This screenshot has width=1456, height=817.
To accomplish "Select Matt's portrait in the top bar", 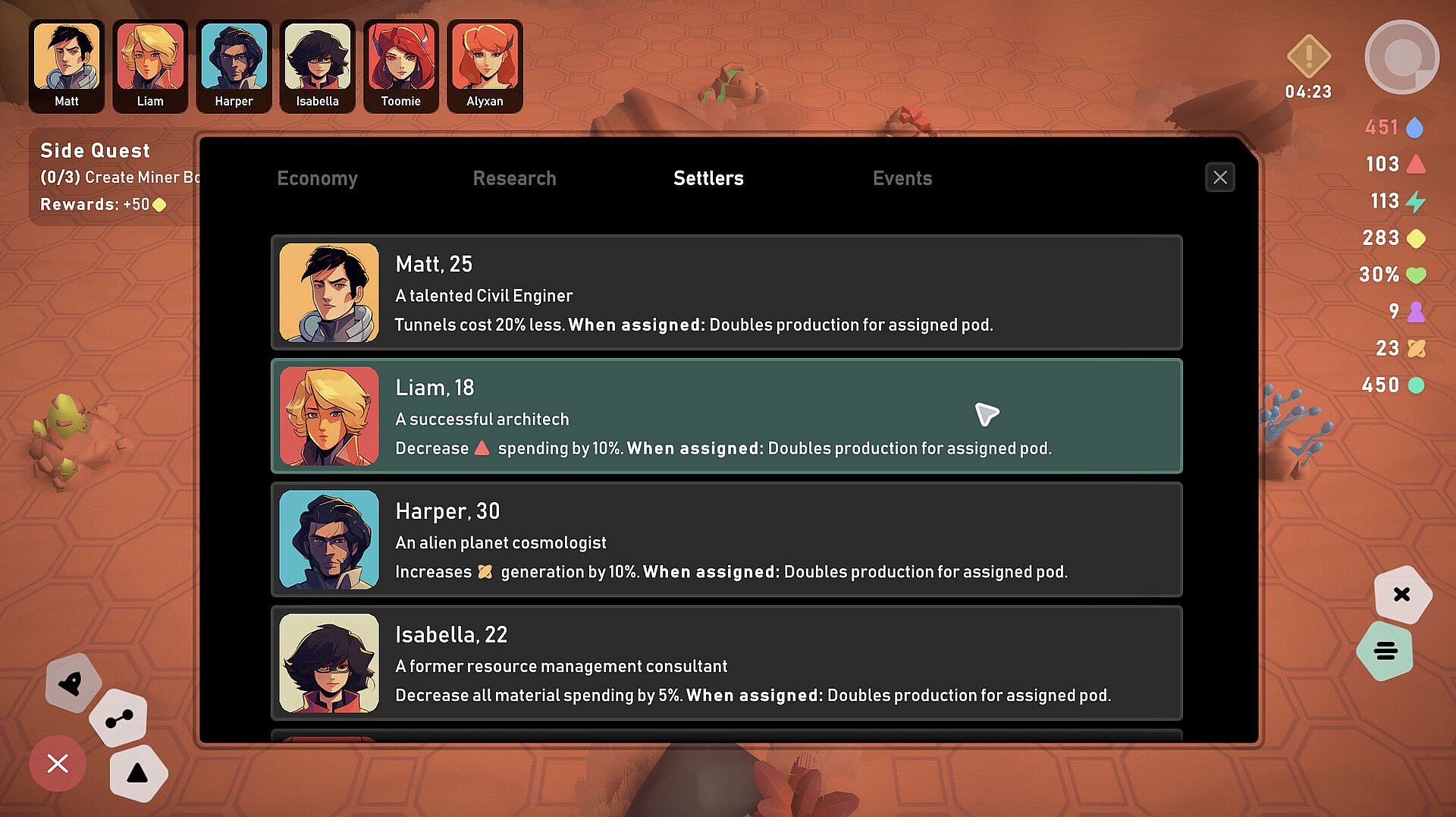I will (67, 66).
